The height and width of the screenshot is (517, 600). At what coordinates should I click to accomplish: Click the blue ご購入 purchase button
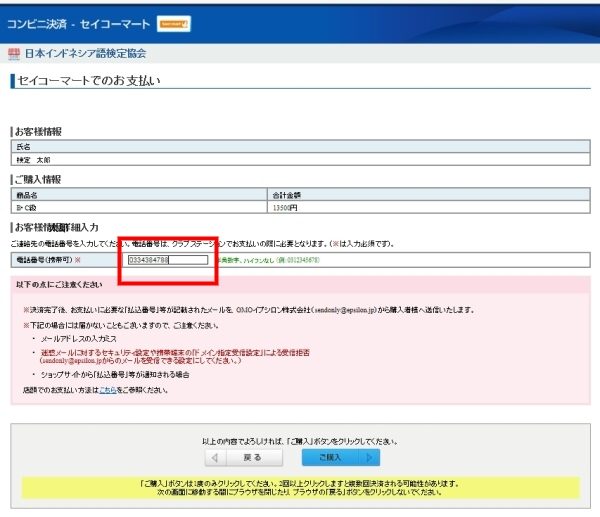341,458
